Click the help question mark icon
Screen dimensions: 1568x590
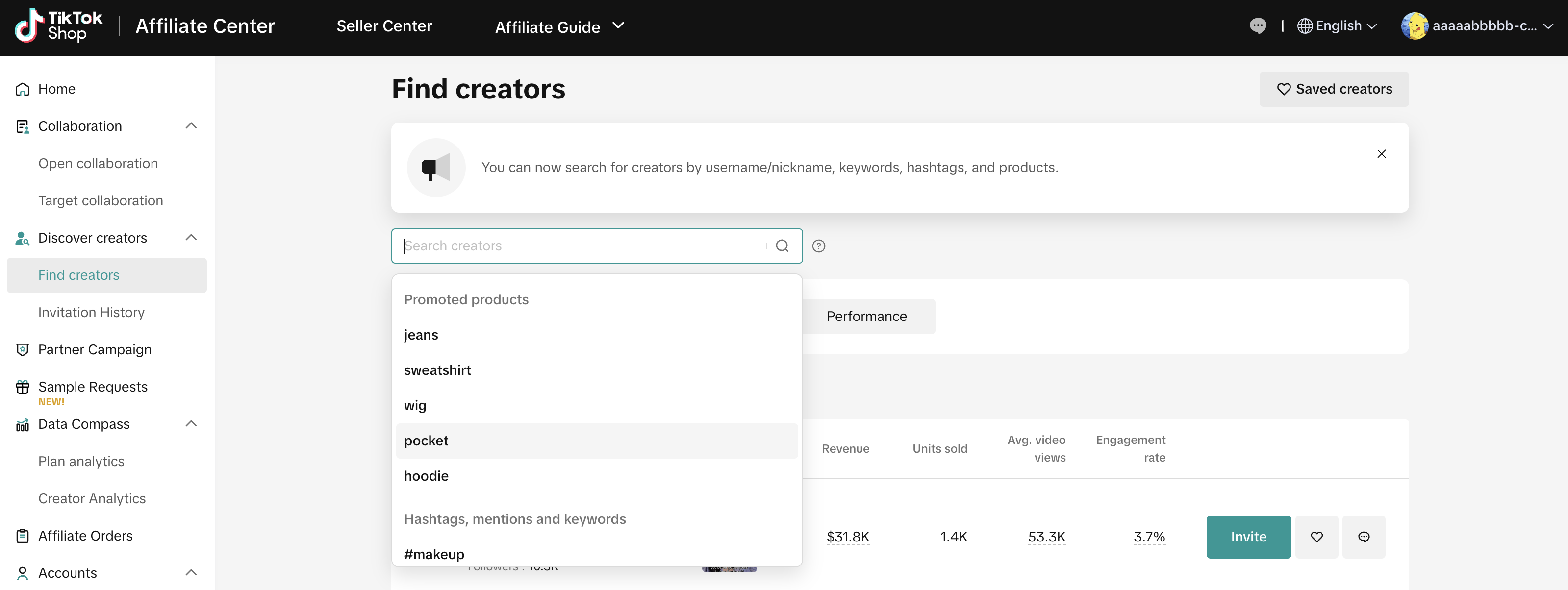point(819,246)
